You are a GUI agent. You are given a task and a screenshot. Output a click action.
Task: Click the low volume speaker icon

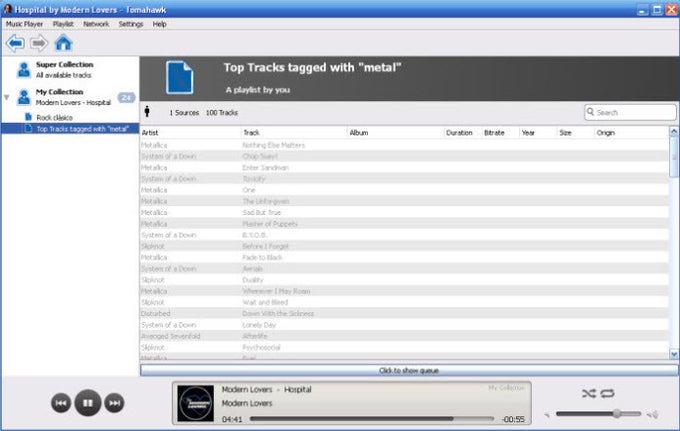pyautogui.click(x=547, y=415)
